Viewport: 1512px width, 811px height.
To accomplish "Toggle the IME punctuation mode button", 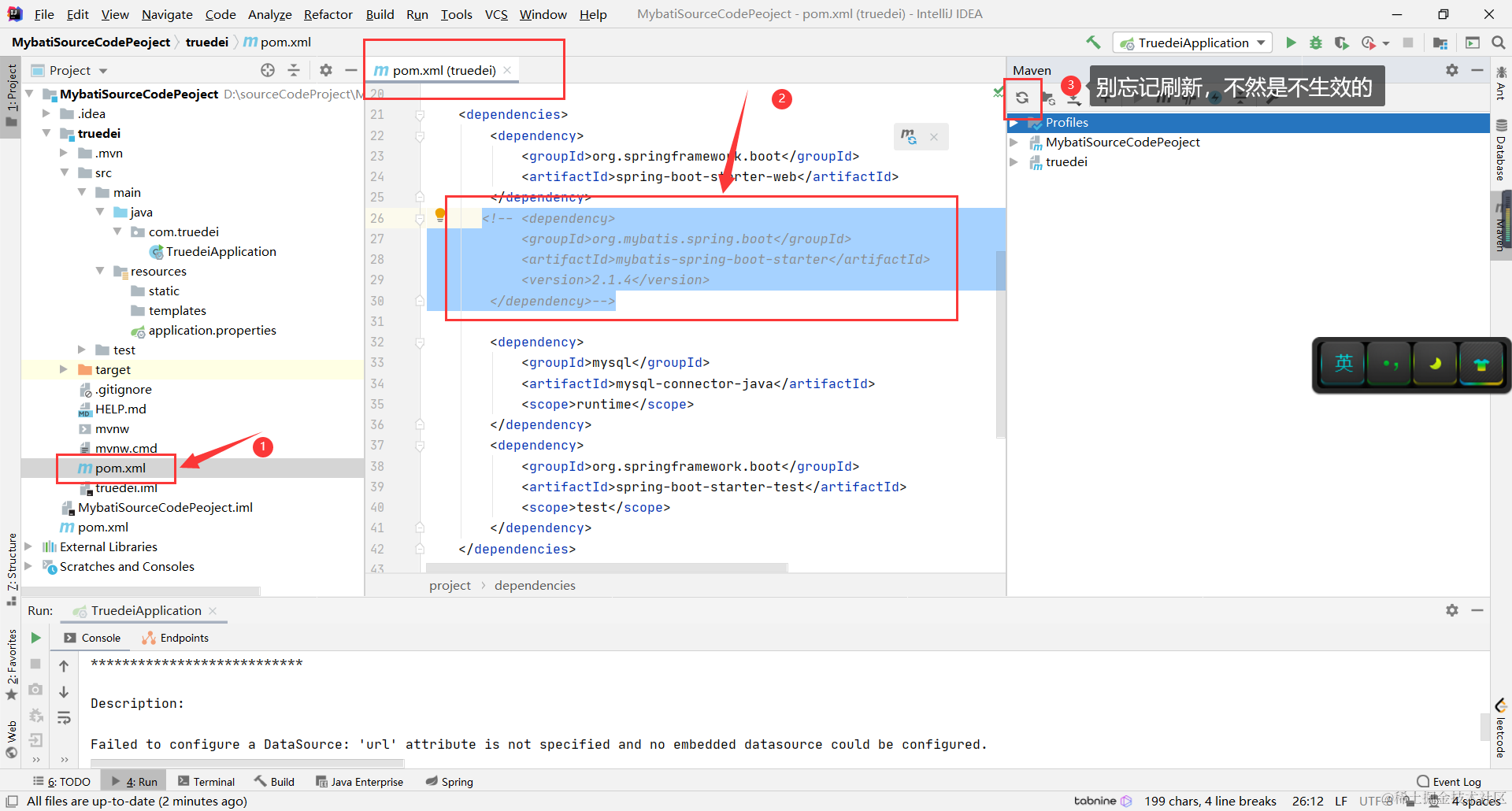I will (x=1389, y=364).
